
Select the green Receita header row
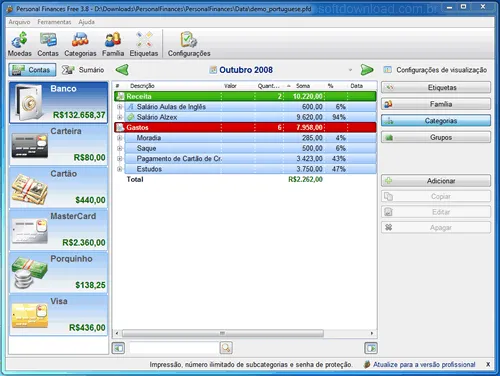pyautogui.click(x=245, y=96)
